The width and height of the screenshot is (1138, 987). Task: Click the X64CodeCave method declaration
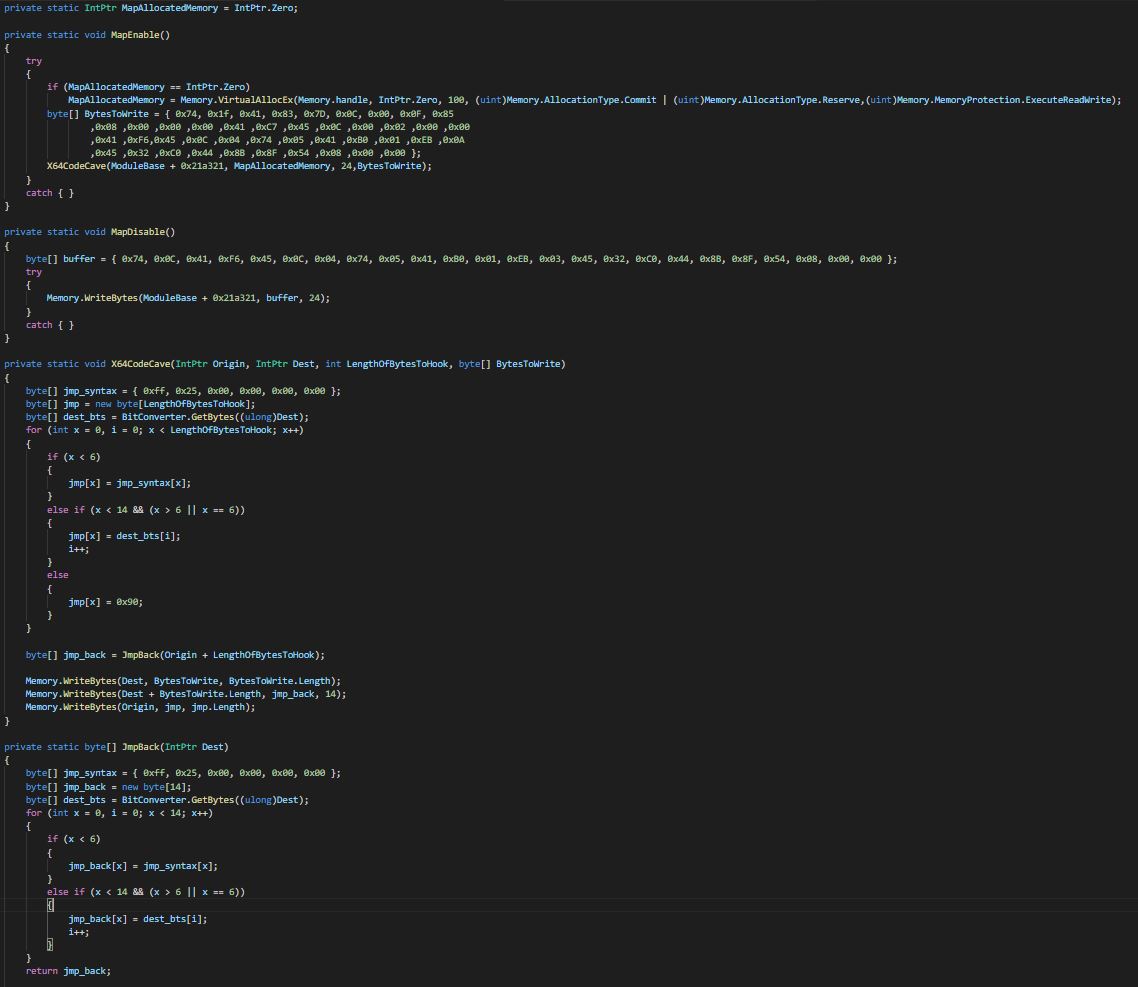142,363
